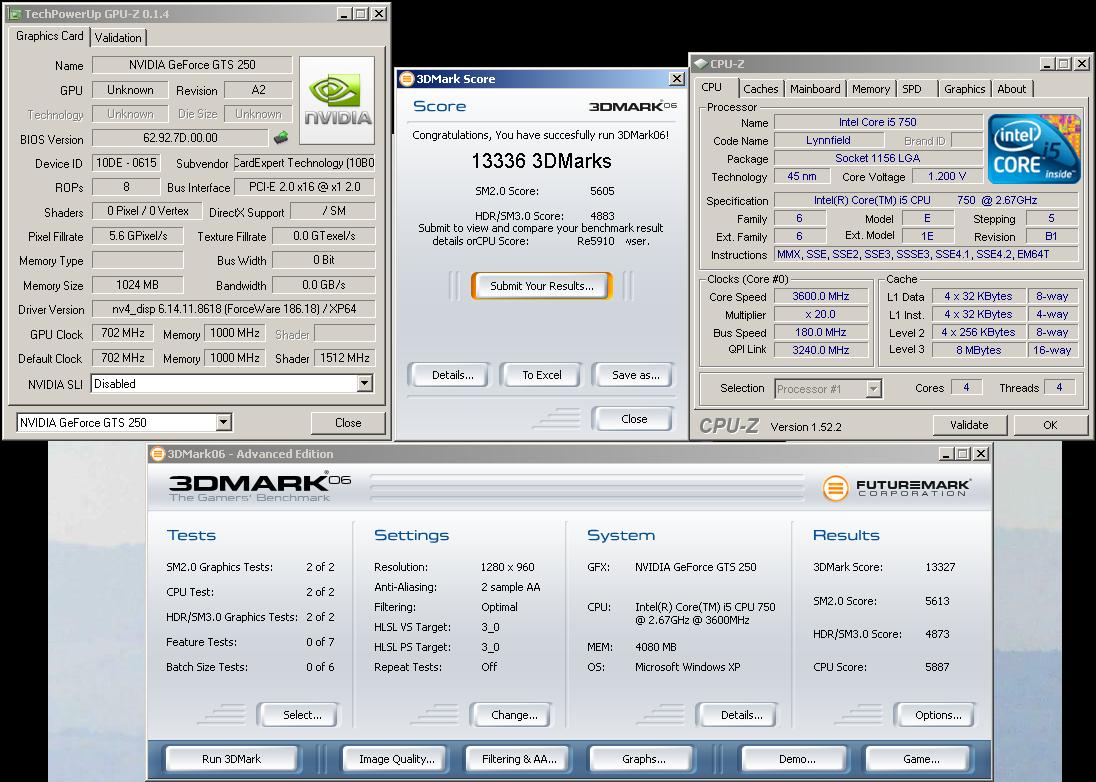Click the Memory Size value 1024 MB
The width and height of the screenshot is (1096, 782).
tap(138, 285)
